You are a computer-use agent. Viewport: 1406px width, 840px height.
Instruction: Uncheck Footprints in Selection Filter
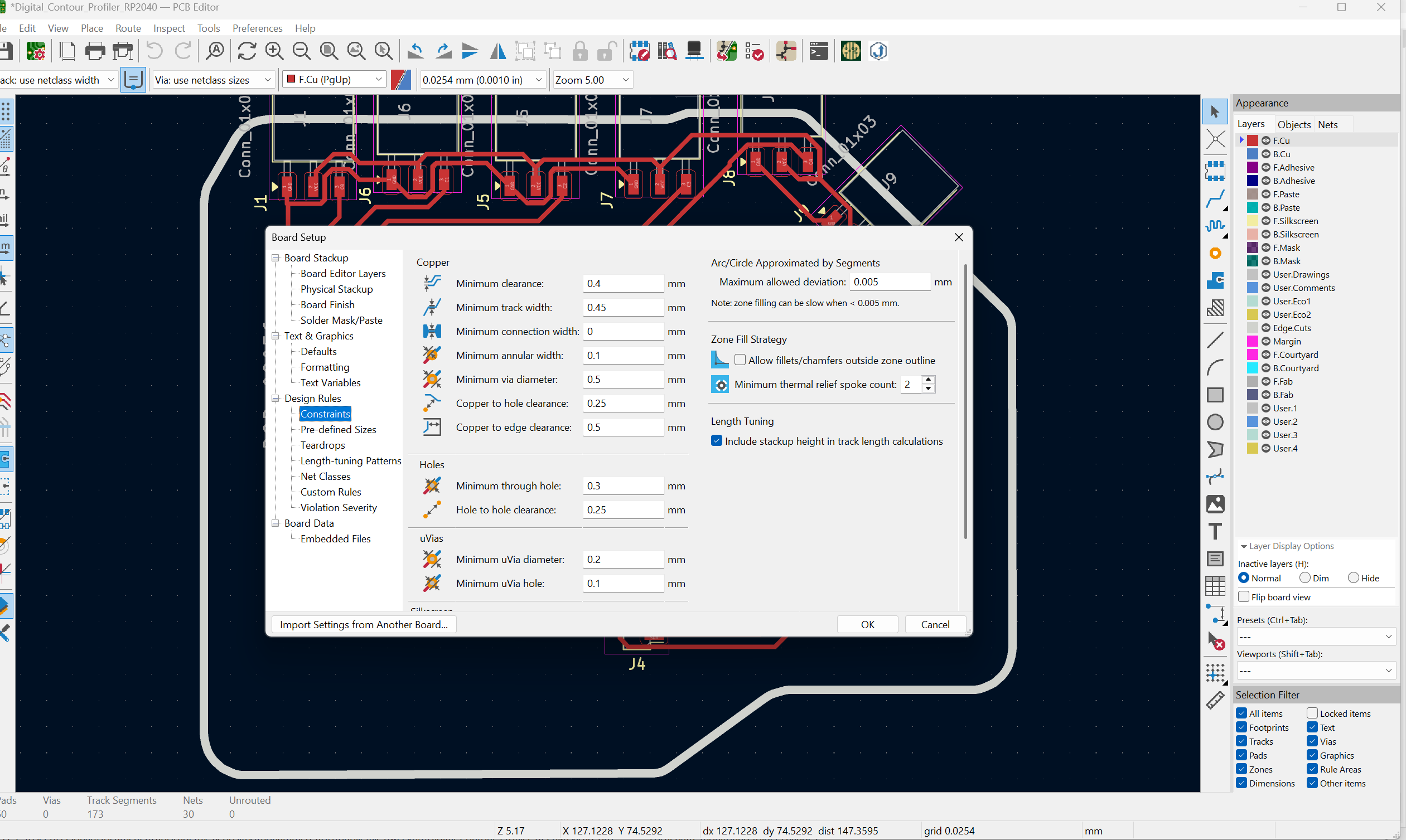[1242, 727]
